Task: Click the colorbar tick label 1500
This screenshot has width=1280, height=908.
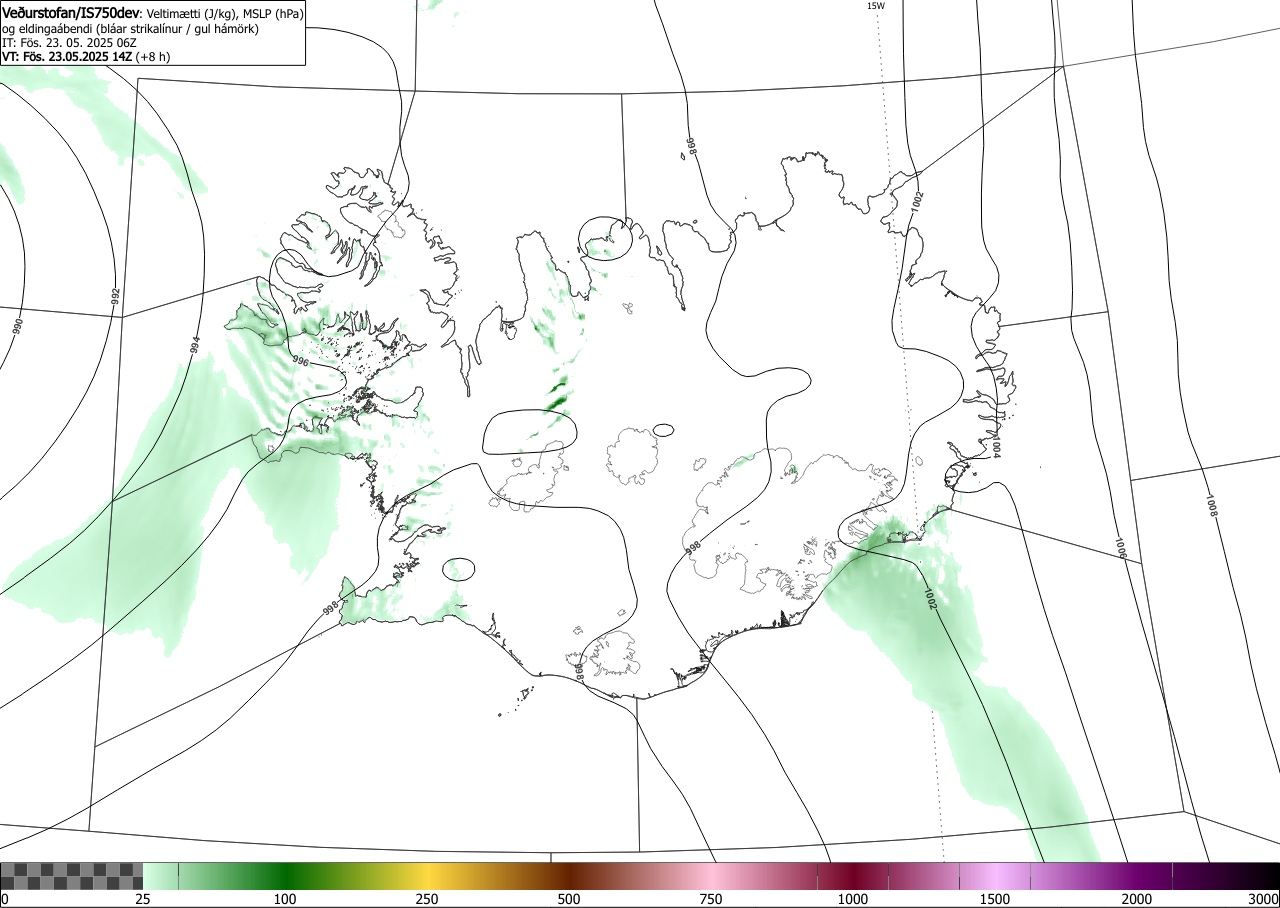Action: [x=995, y=899]
